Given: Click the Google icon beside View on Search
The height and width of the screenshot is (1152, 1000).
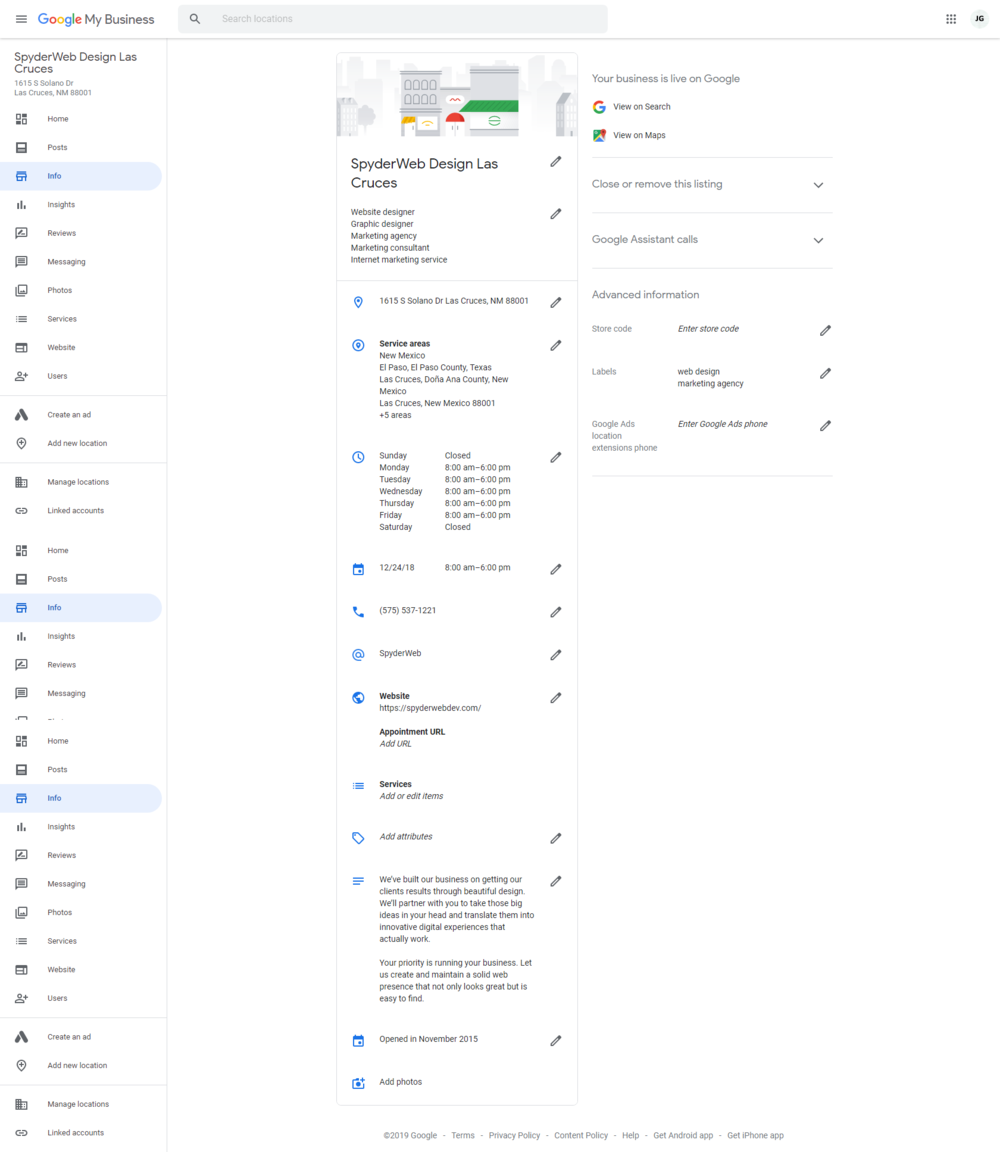Looking at the screenshot, I should pyautogui.click(x=600, y=107).
